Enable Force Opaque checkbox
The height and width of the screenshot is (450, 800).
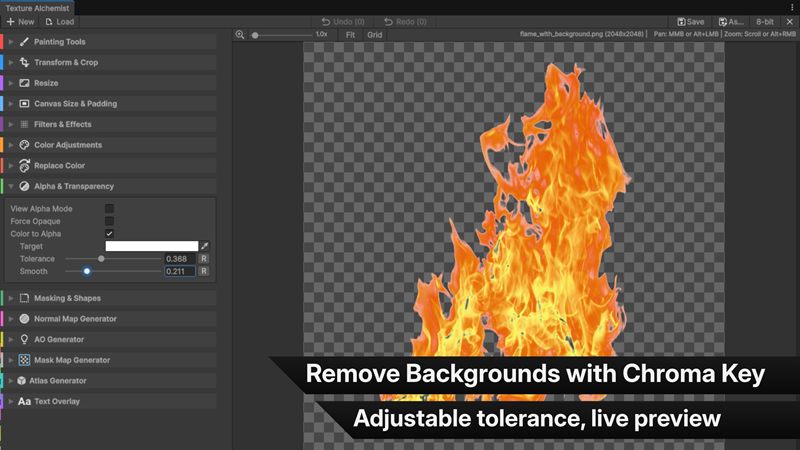[109, 221]
